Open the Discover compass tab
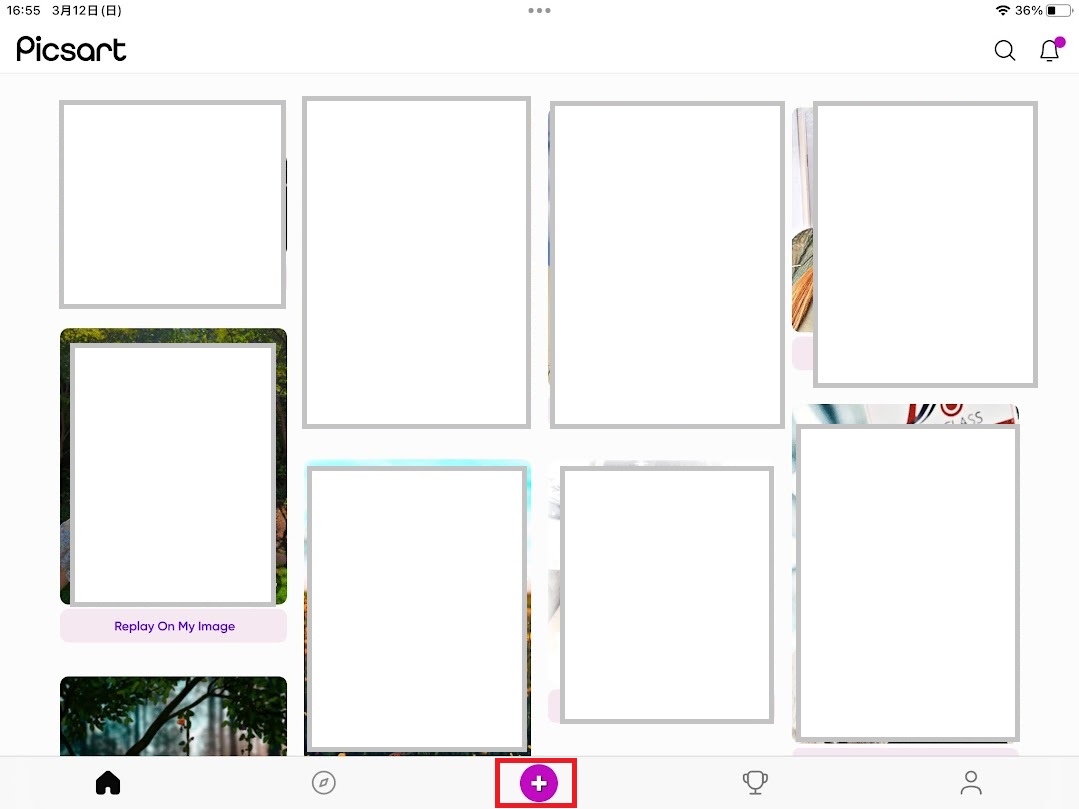 [323, 783]
